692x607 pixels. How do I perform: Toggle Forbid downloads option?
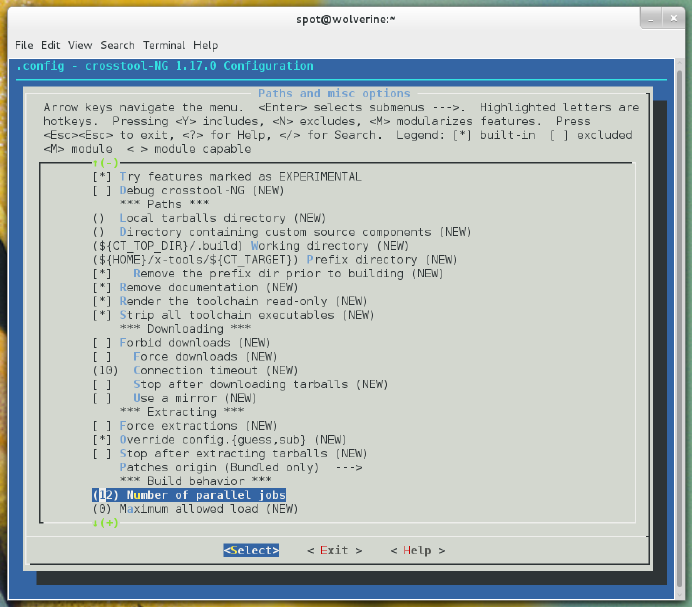181,343
